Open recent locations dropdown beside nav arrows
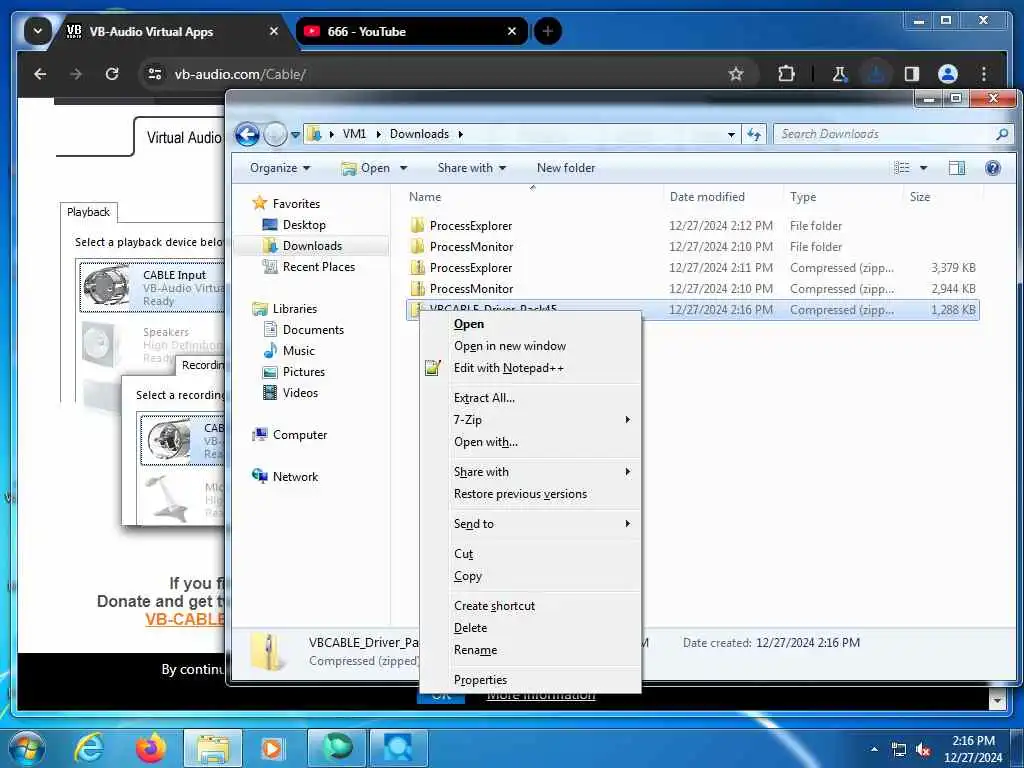Viewport: 1024px width, 768px height. click(x=295, y=135)
